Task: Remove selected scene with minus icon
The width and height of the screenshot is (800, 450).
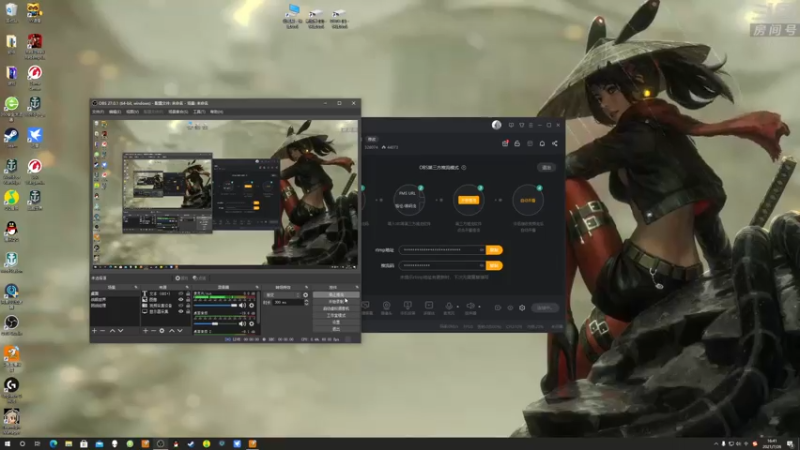Action: 102,331
